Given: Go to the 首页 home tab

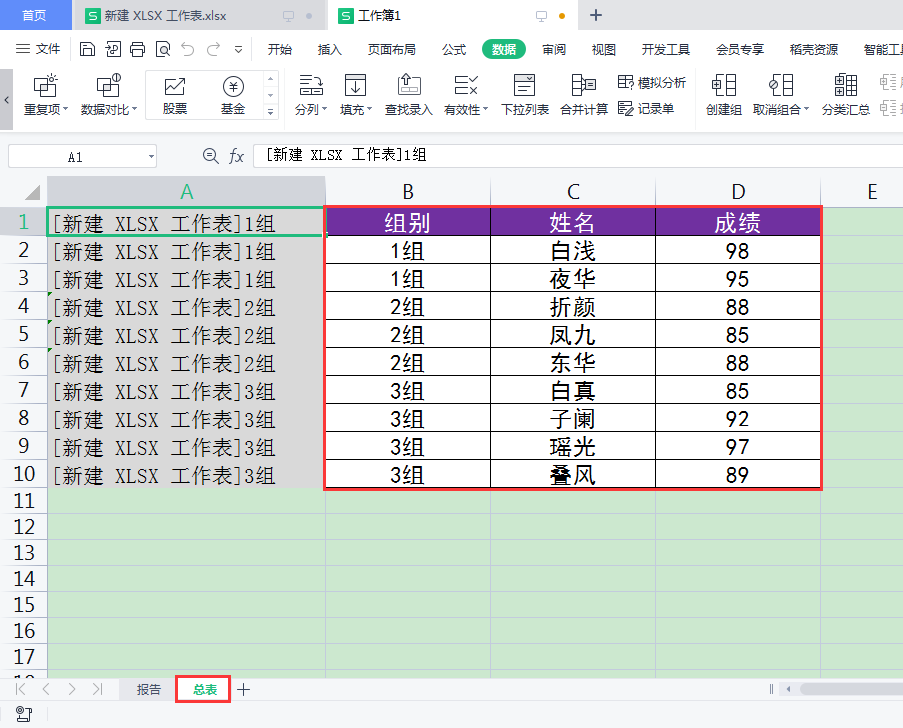Looking at the screenshot, I should point(34,15).
